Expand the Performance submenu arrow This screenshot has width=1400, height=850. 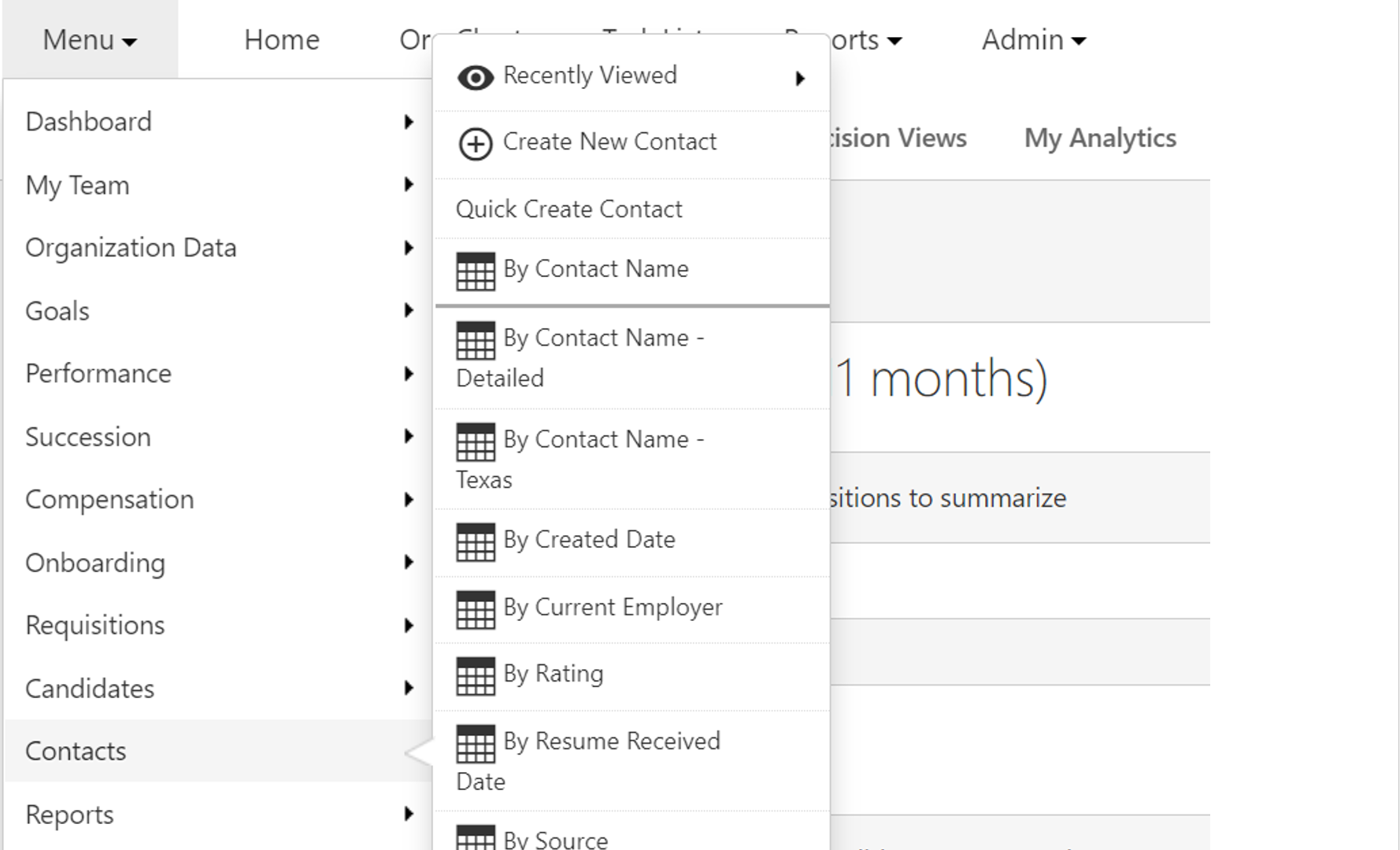click(x=409, y=374)
